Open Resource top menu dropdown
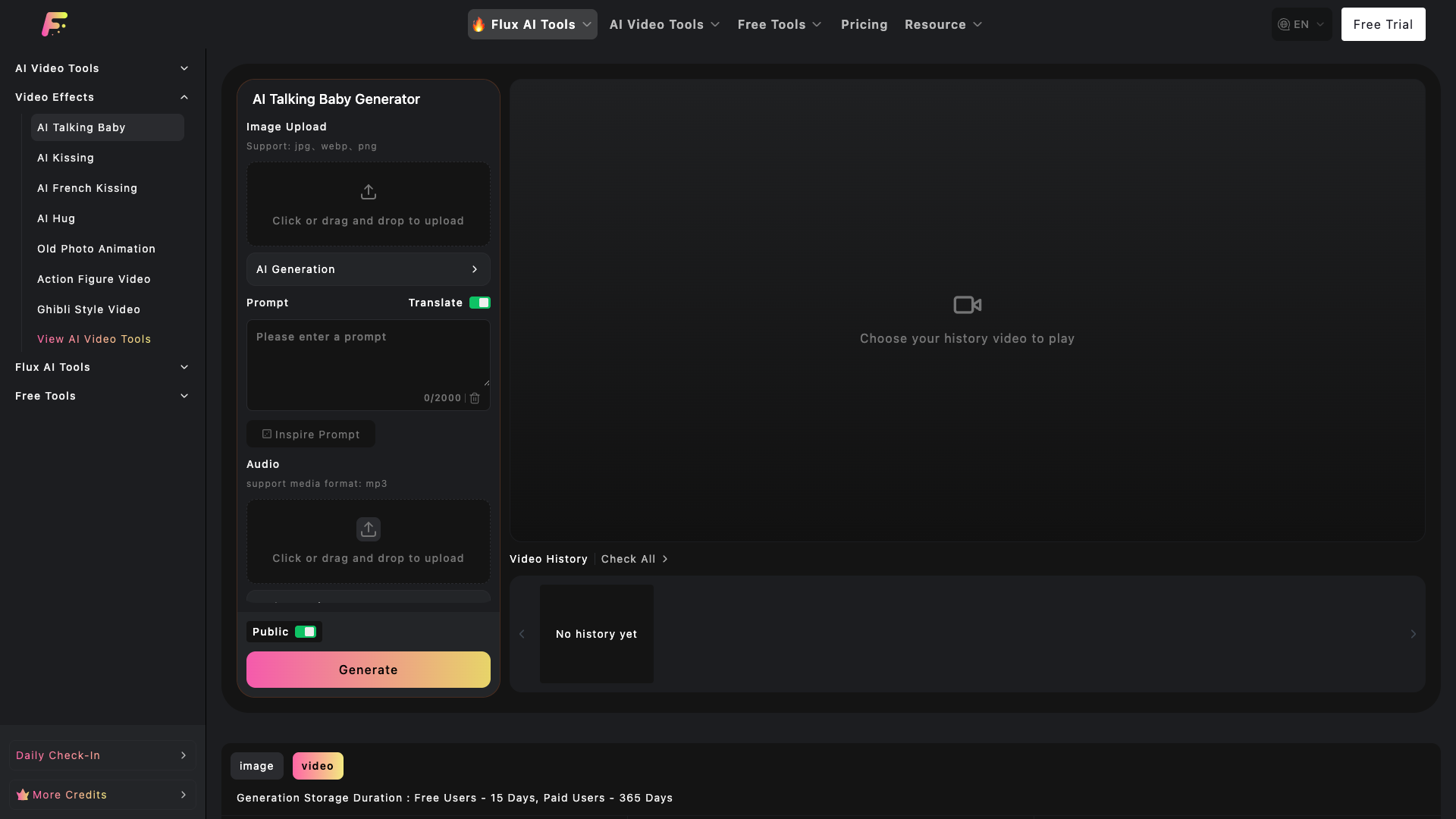 [943, 24]
